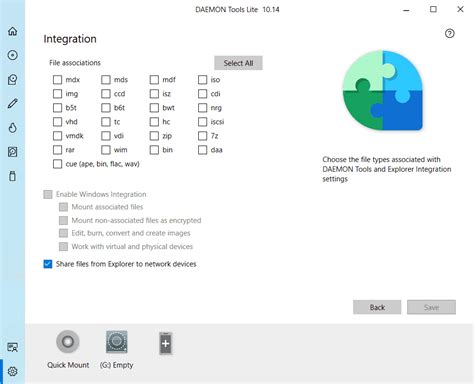The width and height of the screenshot is (474, 384).
Task: Click the Integration heading text
Action: coord(70,39)
